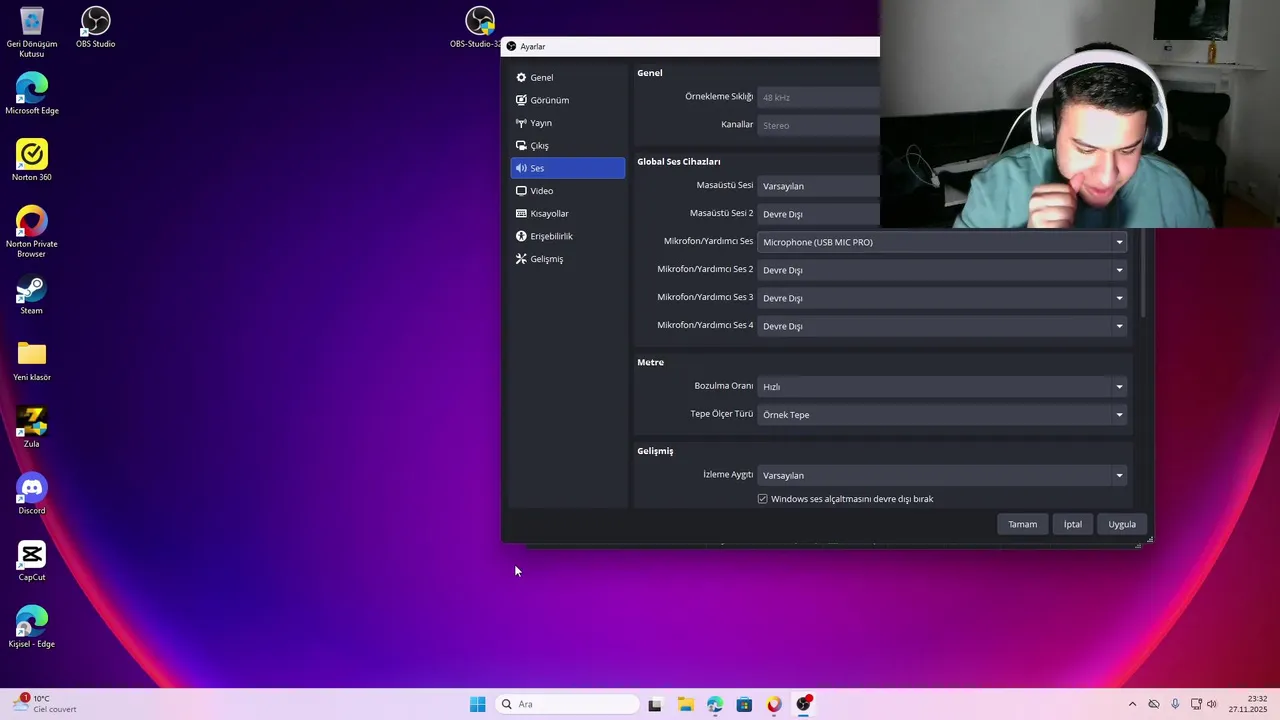
Task: Open volume control from the system tray
Action: (x=1212, y=704)
